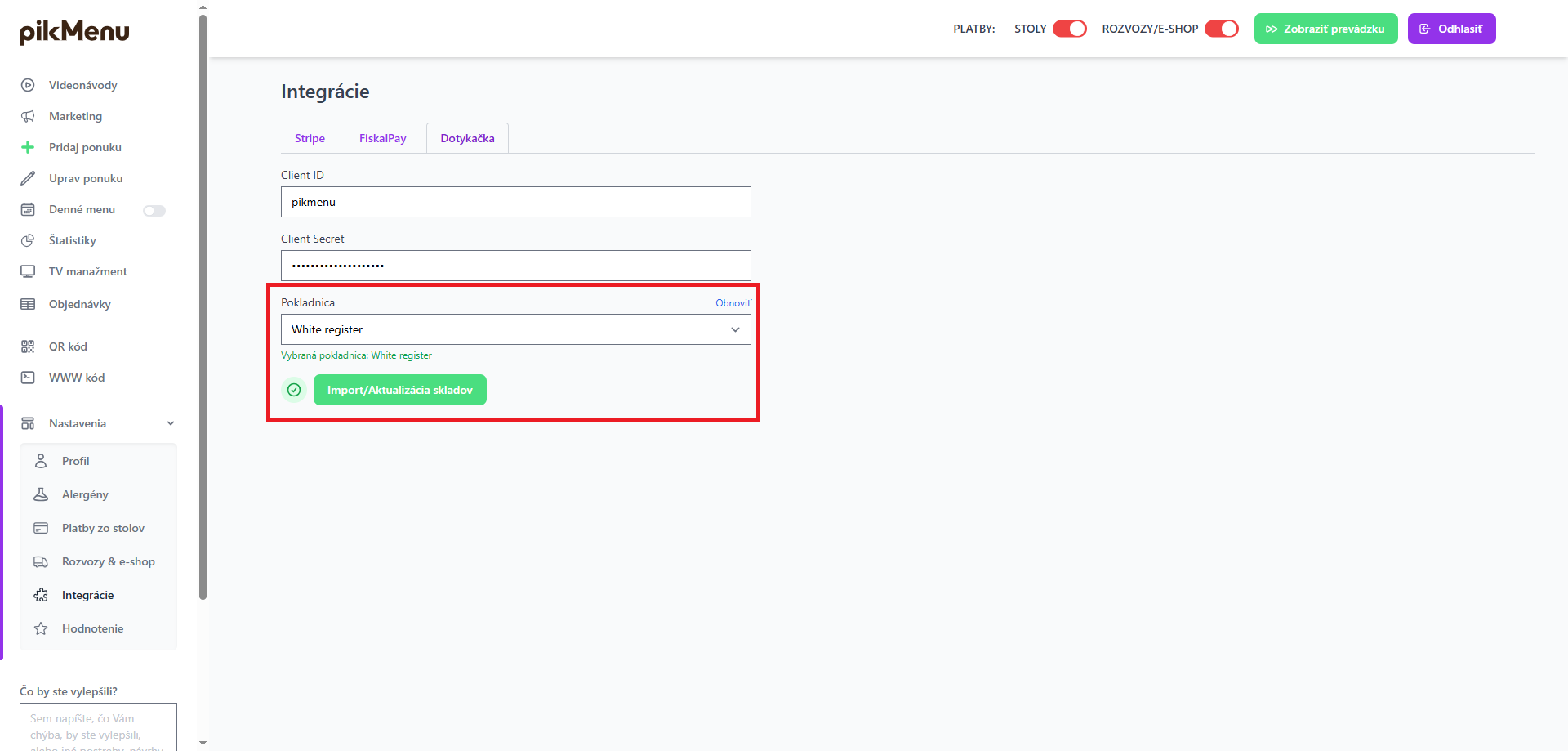Click the Štatistiky pie chart icon
Image resolution: width=1568 pixels, height=751 pixels.
pyautogui.click(x=28, y=240)
